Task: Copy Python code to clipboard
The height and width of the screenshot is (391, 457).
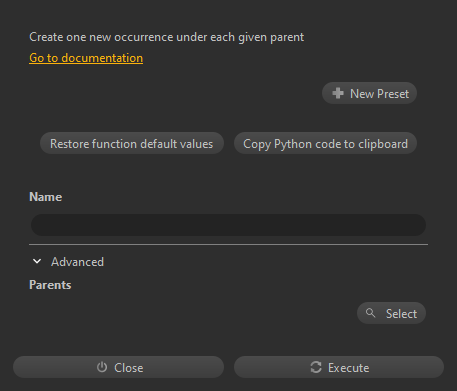Action: point(325,143)
